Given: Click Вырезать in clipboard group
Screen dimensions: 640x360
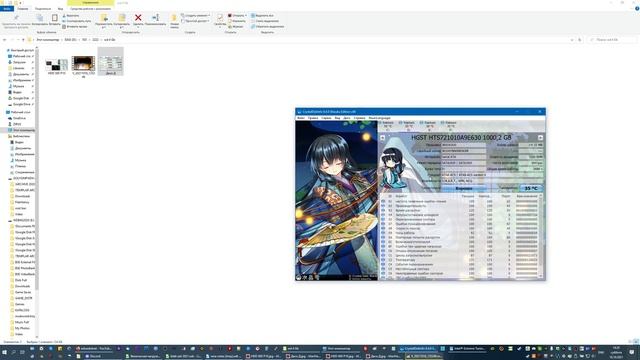Looking at the screenshot, I should pos(71,16).
